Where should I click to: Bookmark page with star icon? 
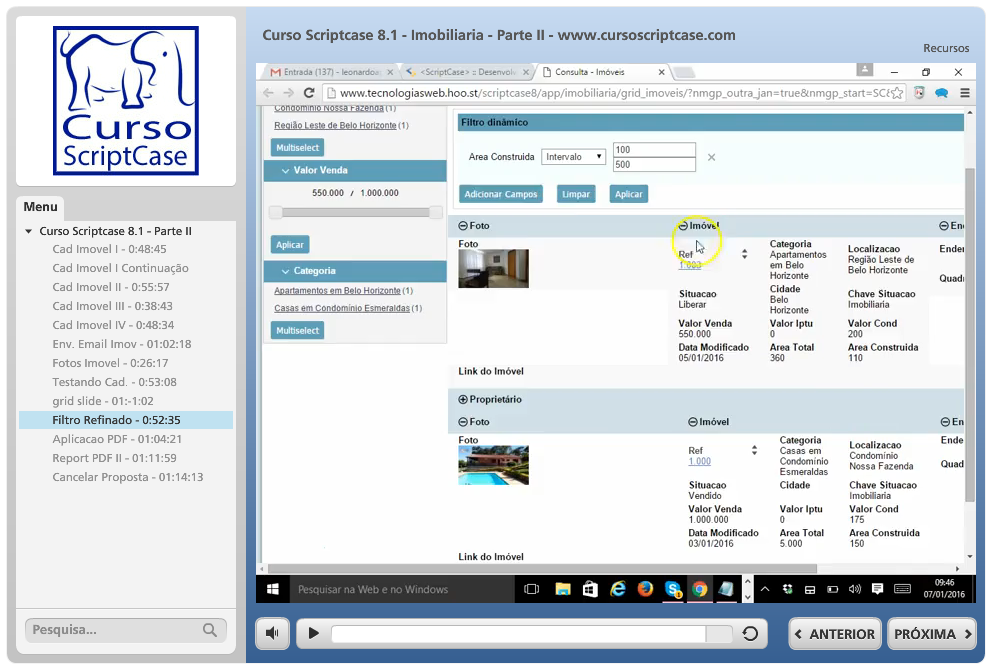coord(896,93)
